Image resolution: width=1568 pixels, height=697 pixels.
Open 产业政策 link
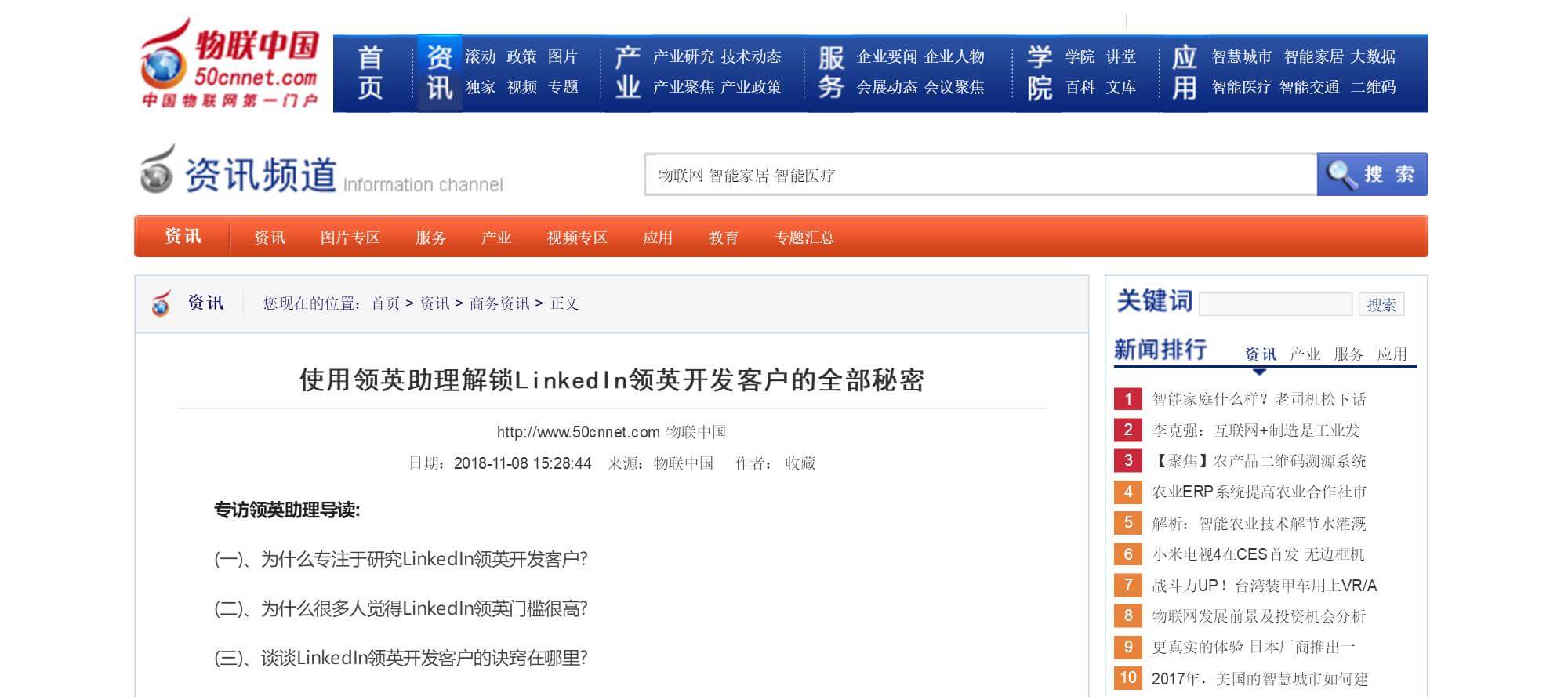[x=751, y=87]
